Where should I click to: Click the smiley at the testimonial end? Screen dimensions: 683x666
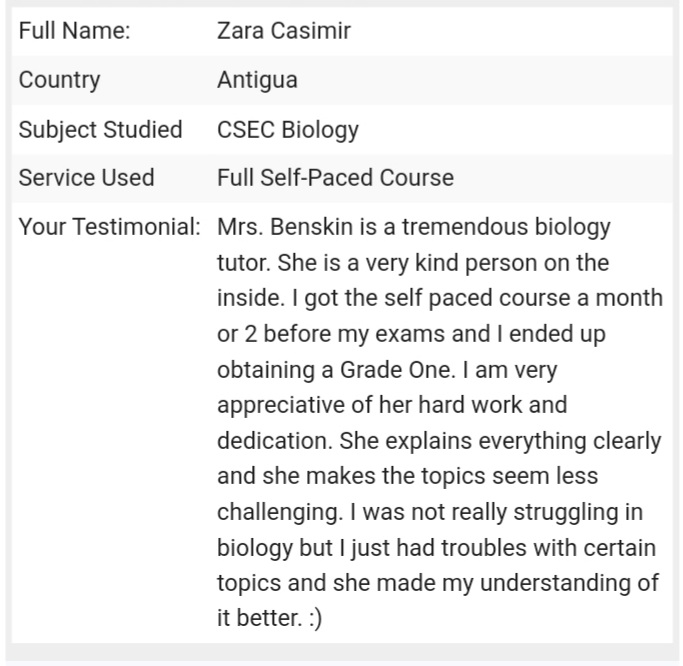point(315,619)
